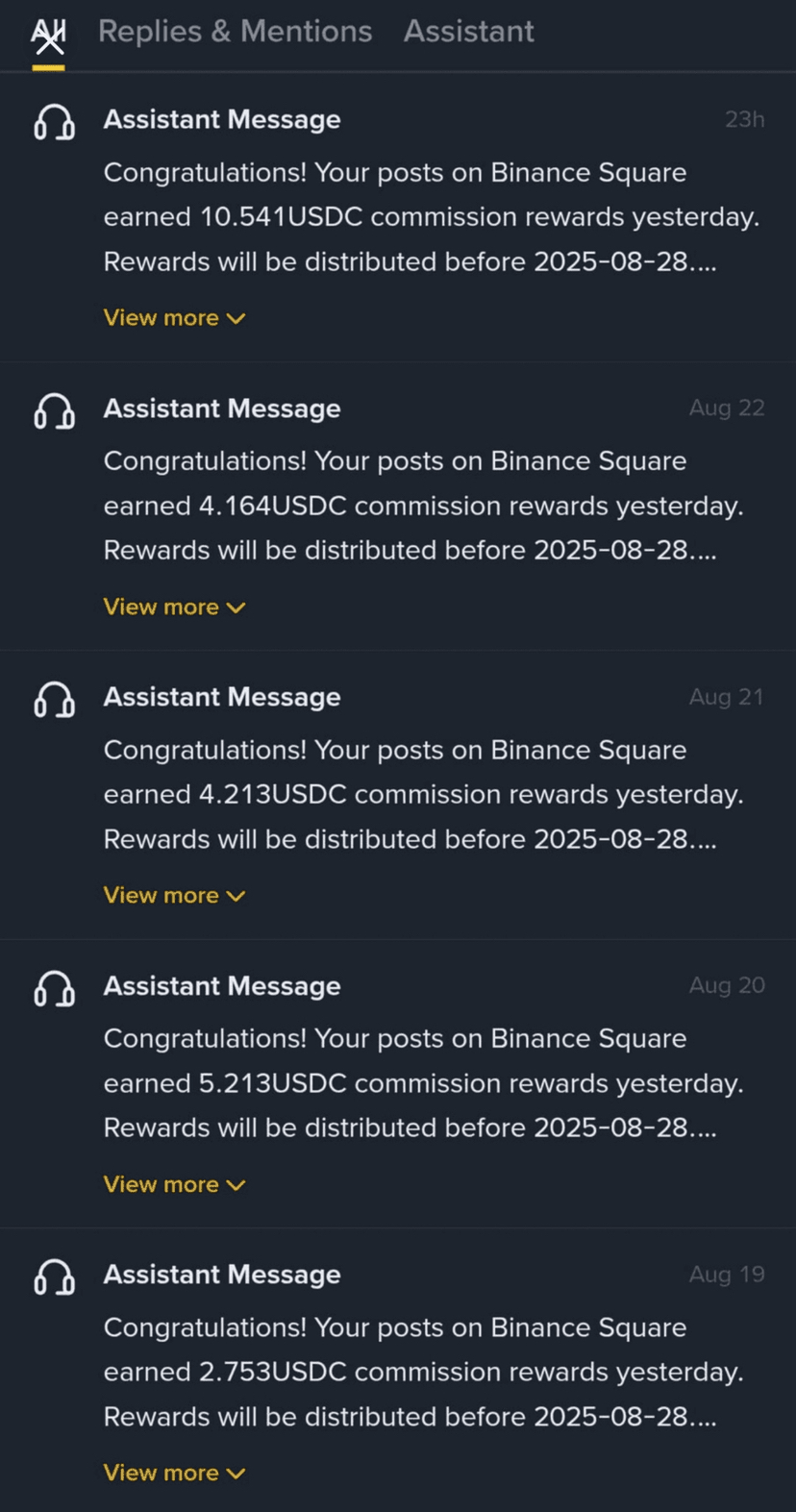The height and width of the screenshot is (1512, 796).
Task: Click headset icon of Aug 21 message
Action: 54,700
